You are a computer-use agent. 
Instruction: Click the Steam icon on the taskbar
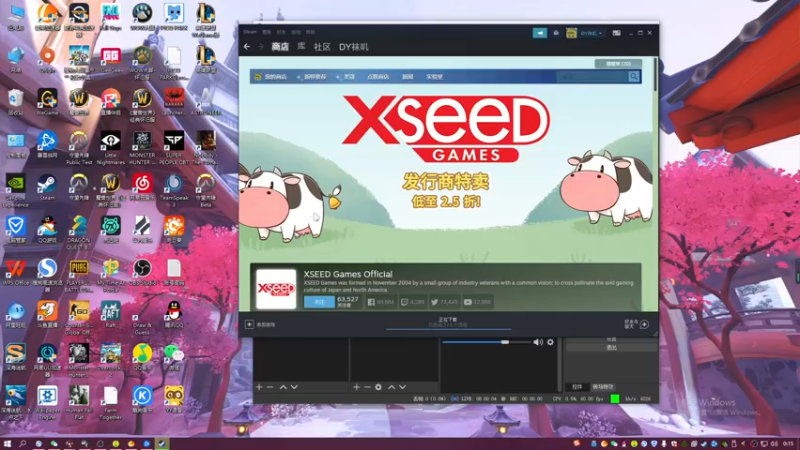(x=162, y=444)
